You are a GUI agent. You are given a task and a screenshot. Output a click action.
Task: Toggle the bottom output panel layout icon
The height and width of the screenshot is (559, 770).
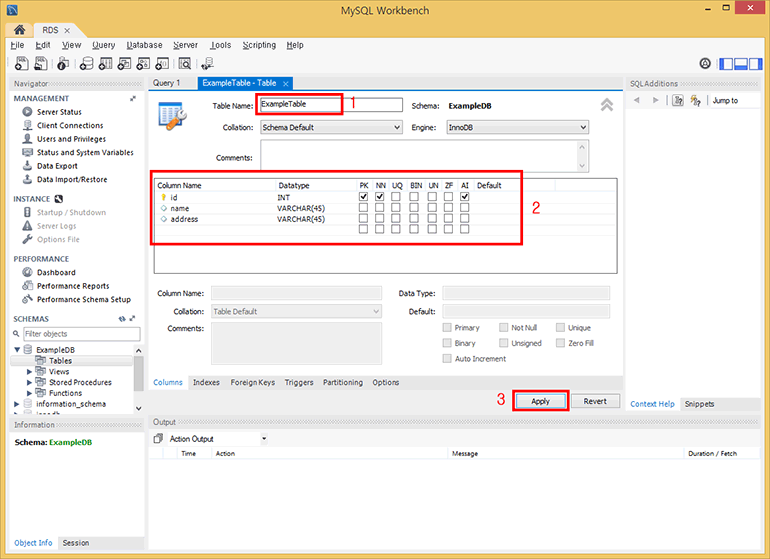[x=741, y=63]
